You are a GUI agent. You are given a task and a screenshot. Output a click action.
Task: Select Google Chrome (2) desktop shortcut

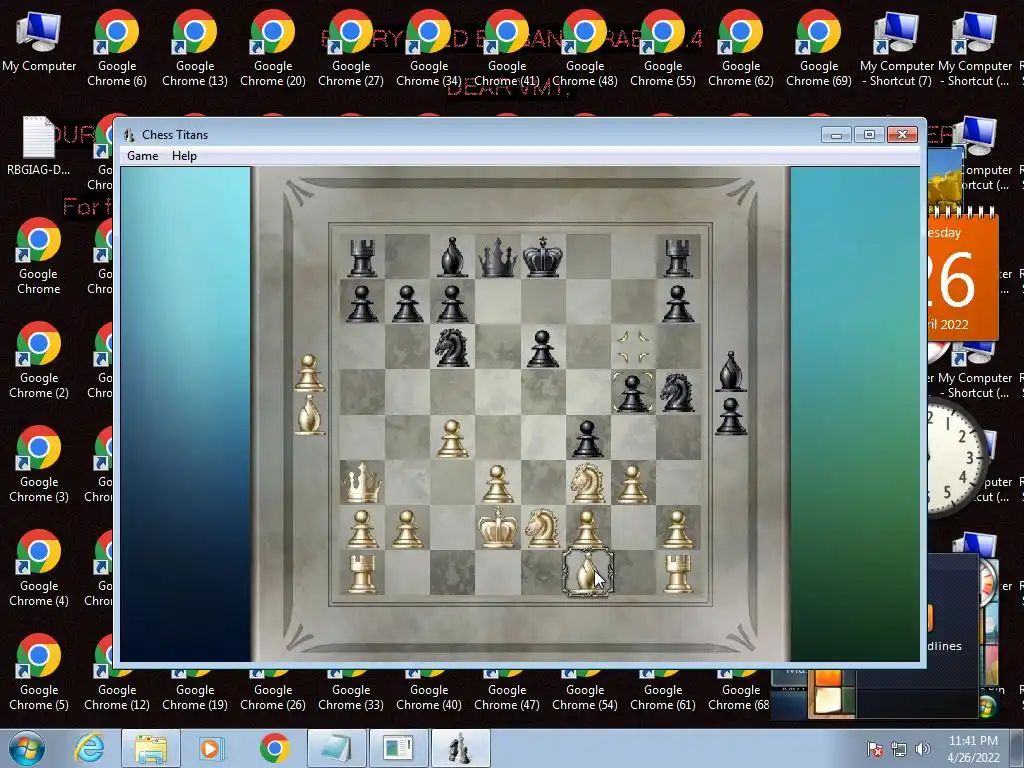point(39,360)
